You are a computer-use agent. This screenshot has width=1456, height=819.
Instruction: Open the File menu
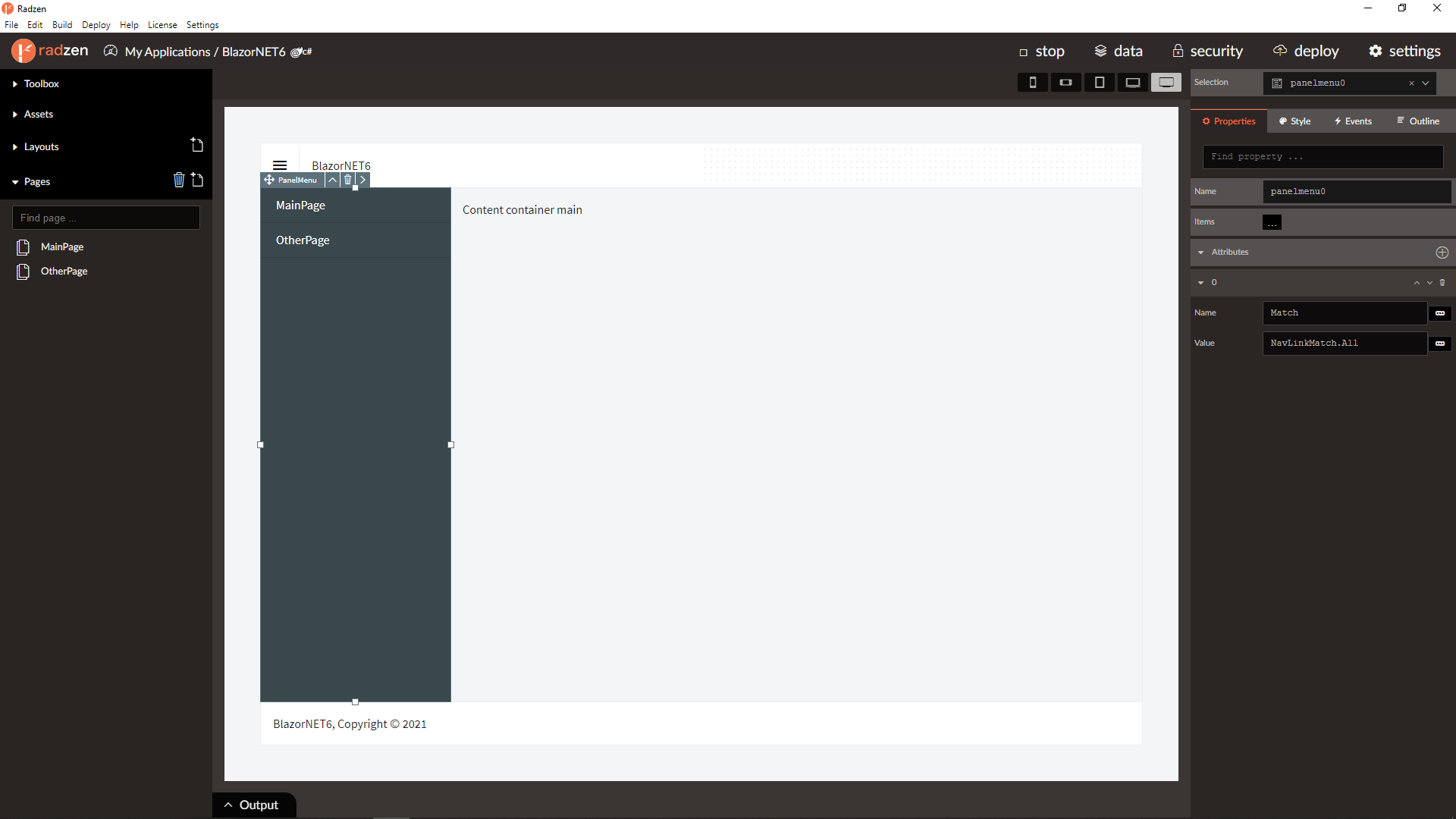tap(11, 24)
